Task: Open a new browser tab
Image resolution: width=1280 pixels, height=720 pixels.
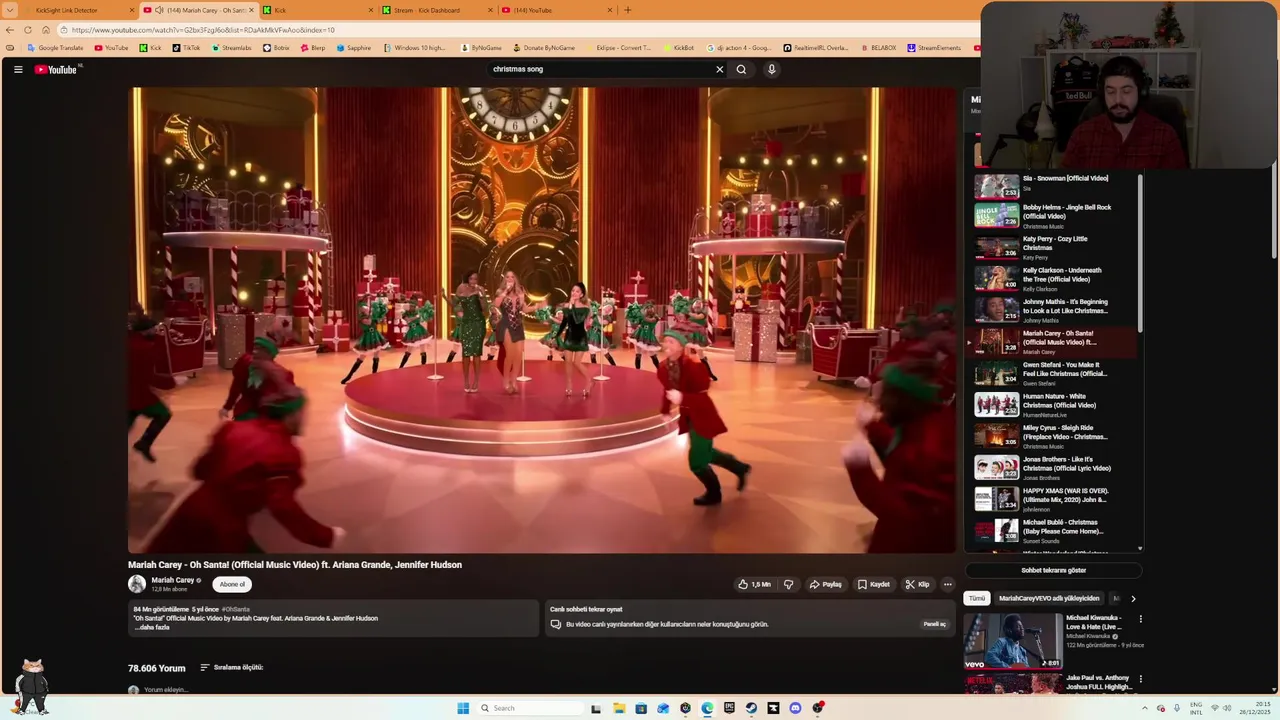Action: point(628,10)
